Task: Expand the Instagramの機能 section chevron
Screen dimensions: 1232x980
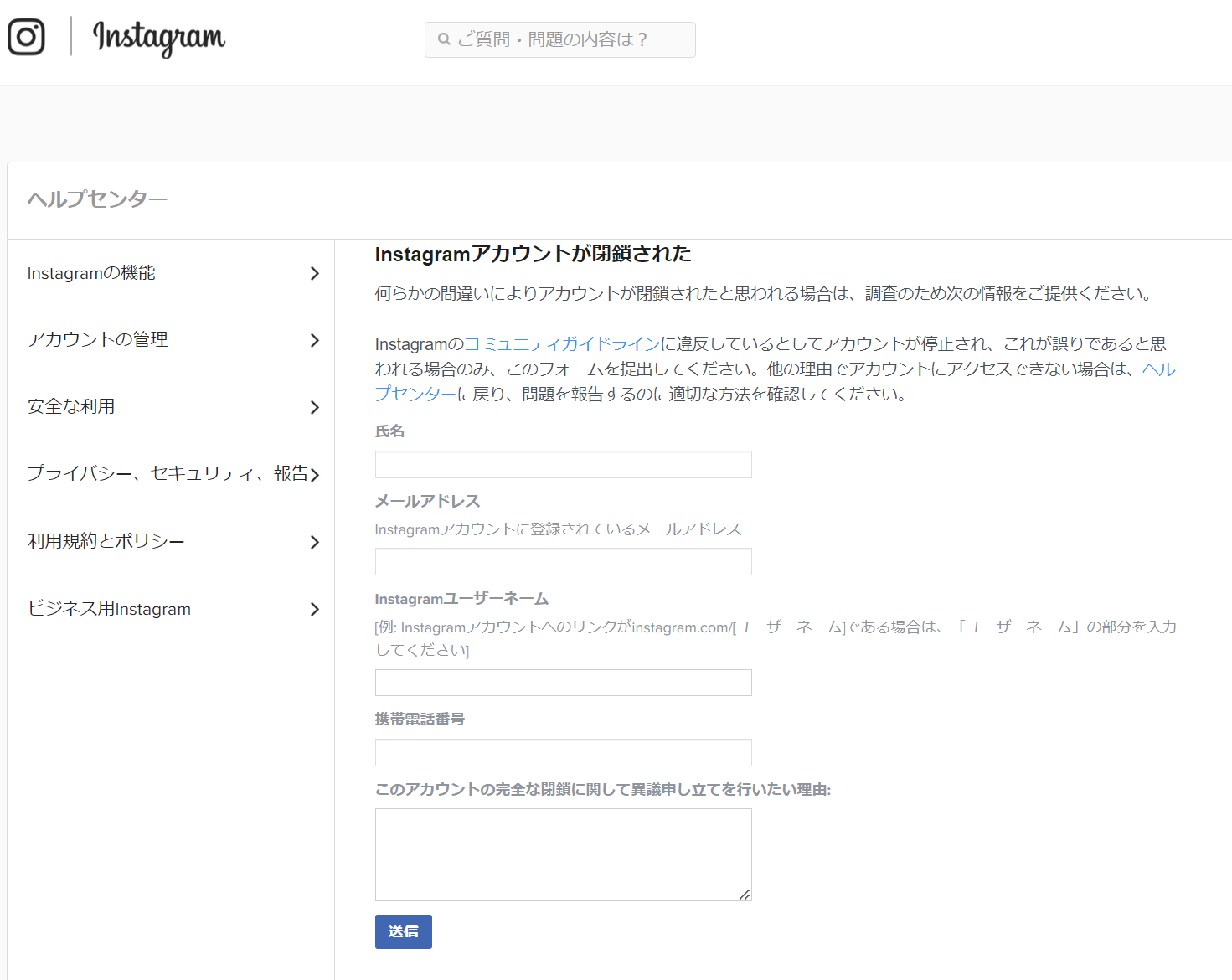Action: pos(315,273)
